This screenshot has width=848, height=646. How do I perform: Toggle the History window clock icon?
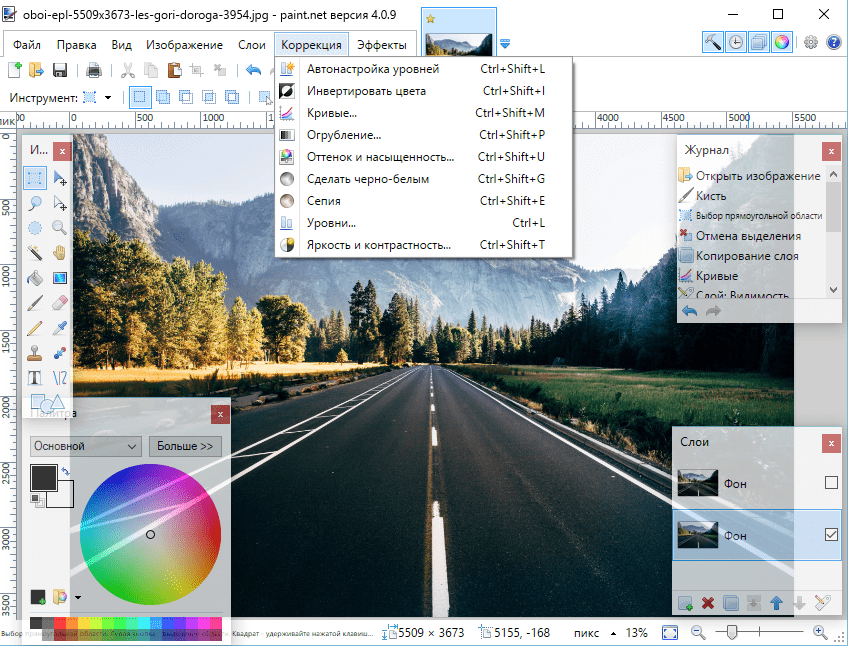click(736, 42)
